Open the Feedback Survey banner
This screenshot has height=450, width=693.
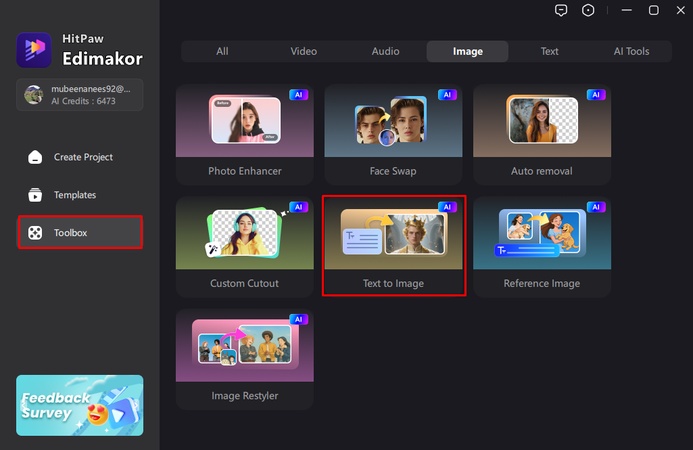[80, 405]
